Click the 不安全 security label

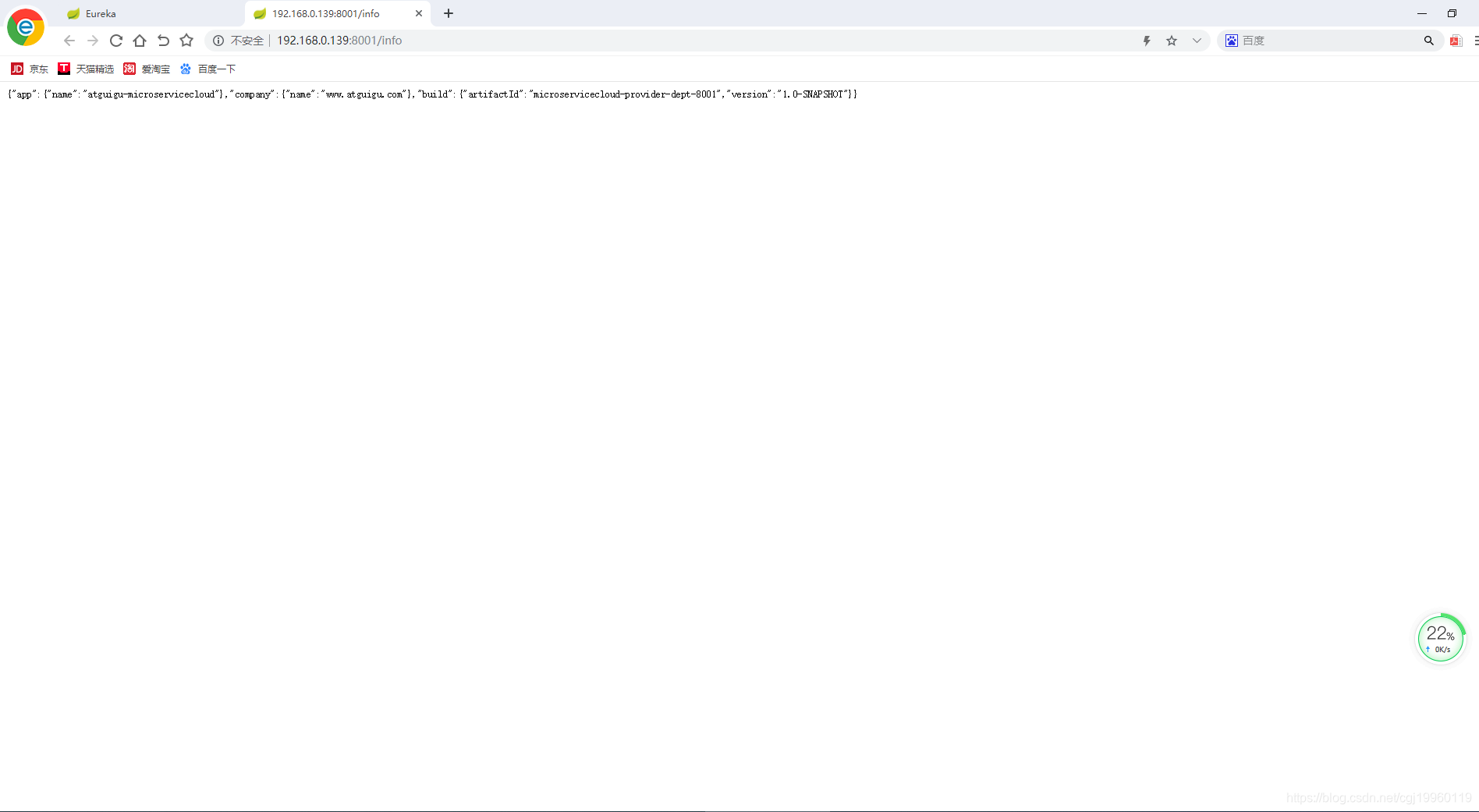coord(247,41)
